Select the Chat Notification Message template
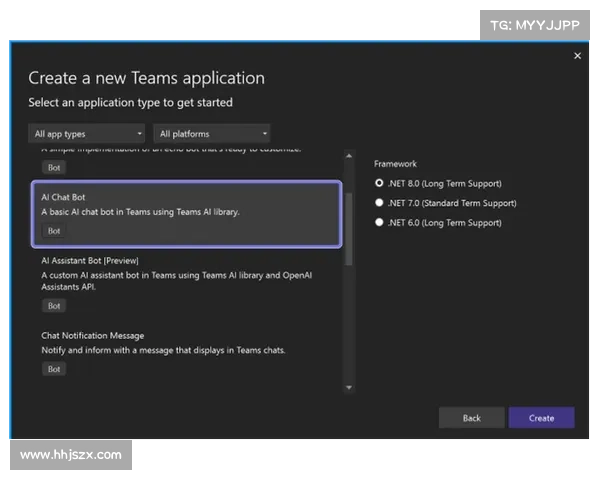Viewport: 600px width, 480px height. pyautogui.click(x=187, y=352)
